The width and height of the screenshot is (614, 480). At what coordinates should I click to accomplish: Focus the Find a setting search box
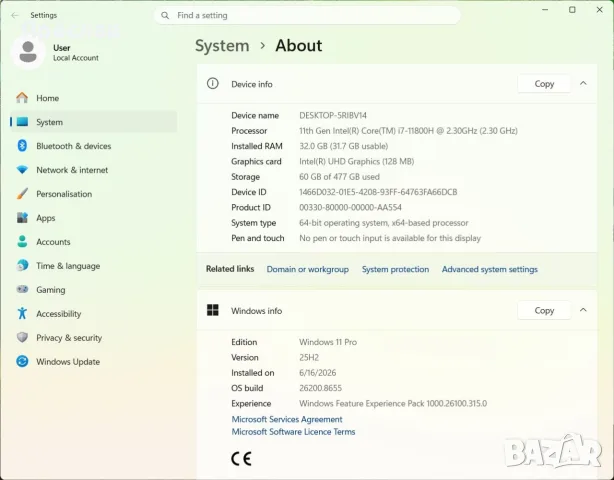click(307, 15)
